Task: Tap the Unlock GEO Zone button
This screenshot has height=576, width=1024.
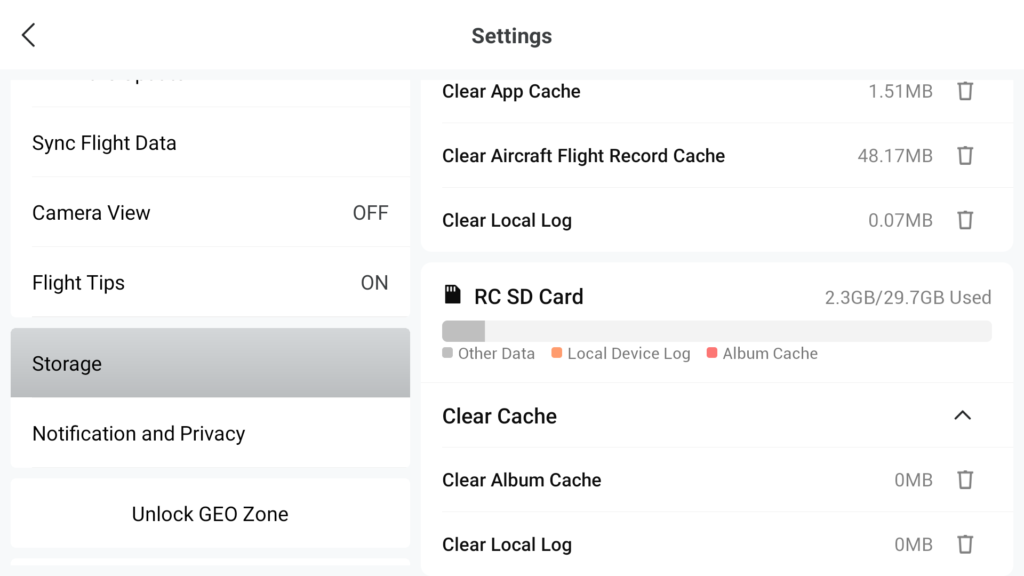Action: [210, 514]
